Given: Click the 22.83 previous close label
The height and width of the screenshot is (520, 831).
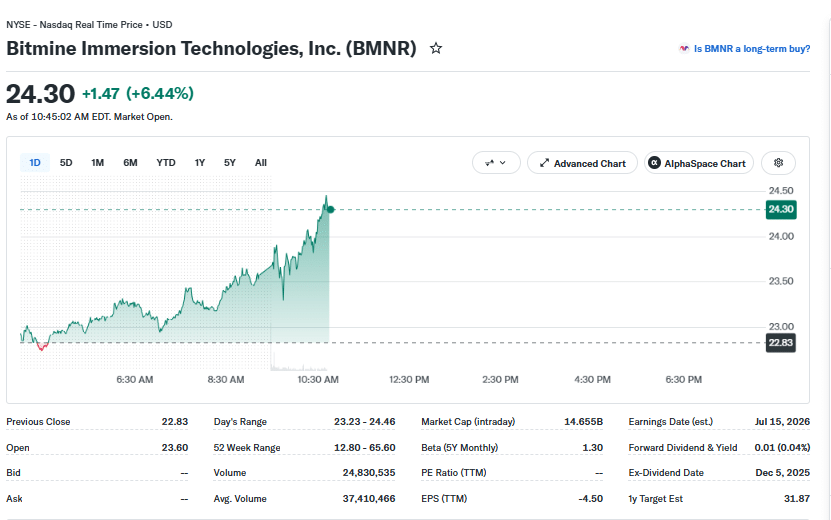Looking at the screenshot, I should click(781, 343).
